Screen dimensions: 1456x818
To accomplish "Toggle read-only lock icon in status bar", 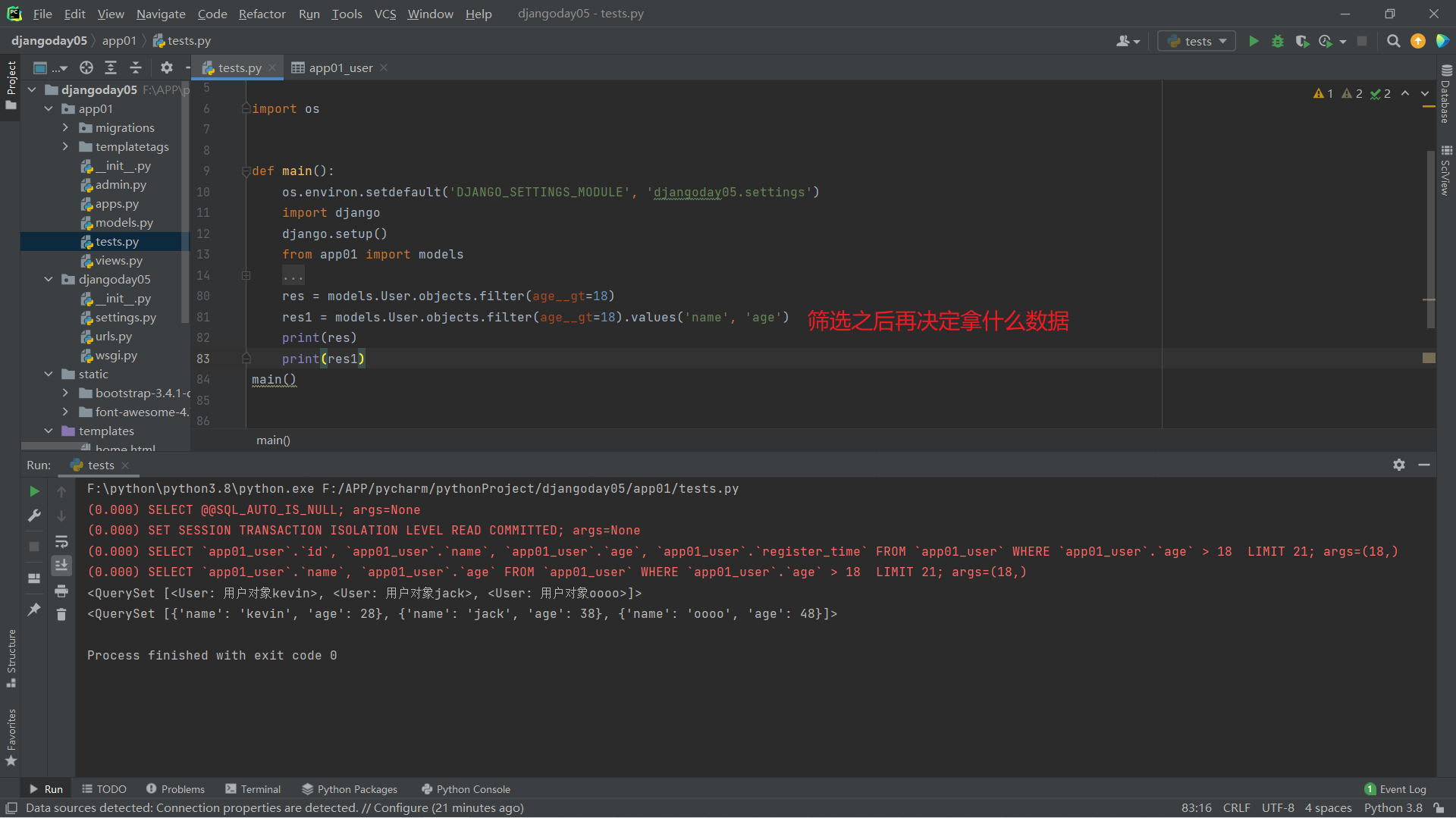I will pyautogui.click(x=1439, y=808).
